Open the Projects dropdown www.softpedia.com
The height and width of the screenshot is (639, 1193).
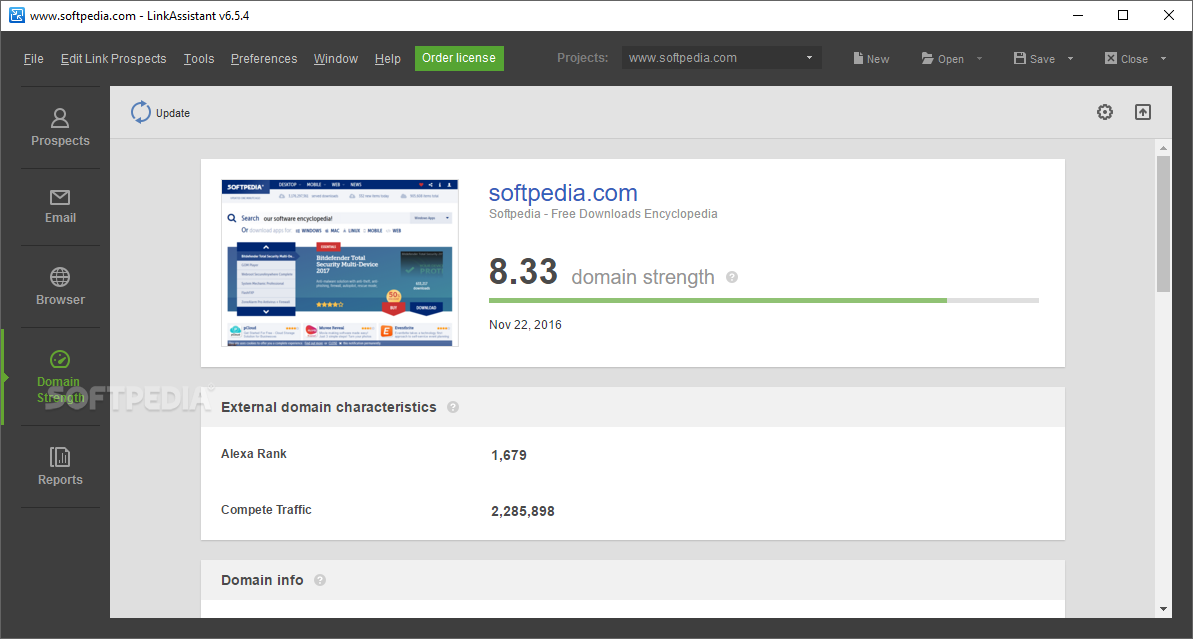[x=721, y=58]
